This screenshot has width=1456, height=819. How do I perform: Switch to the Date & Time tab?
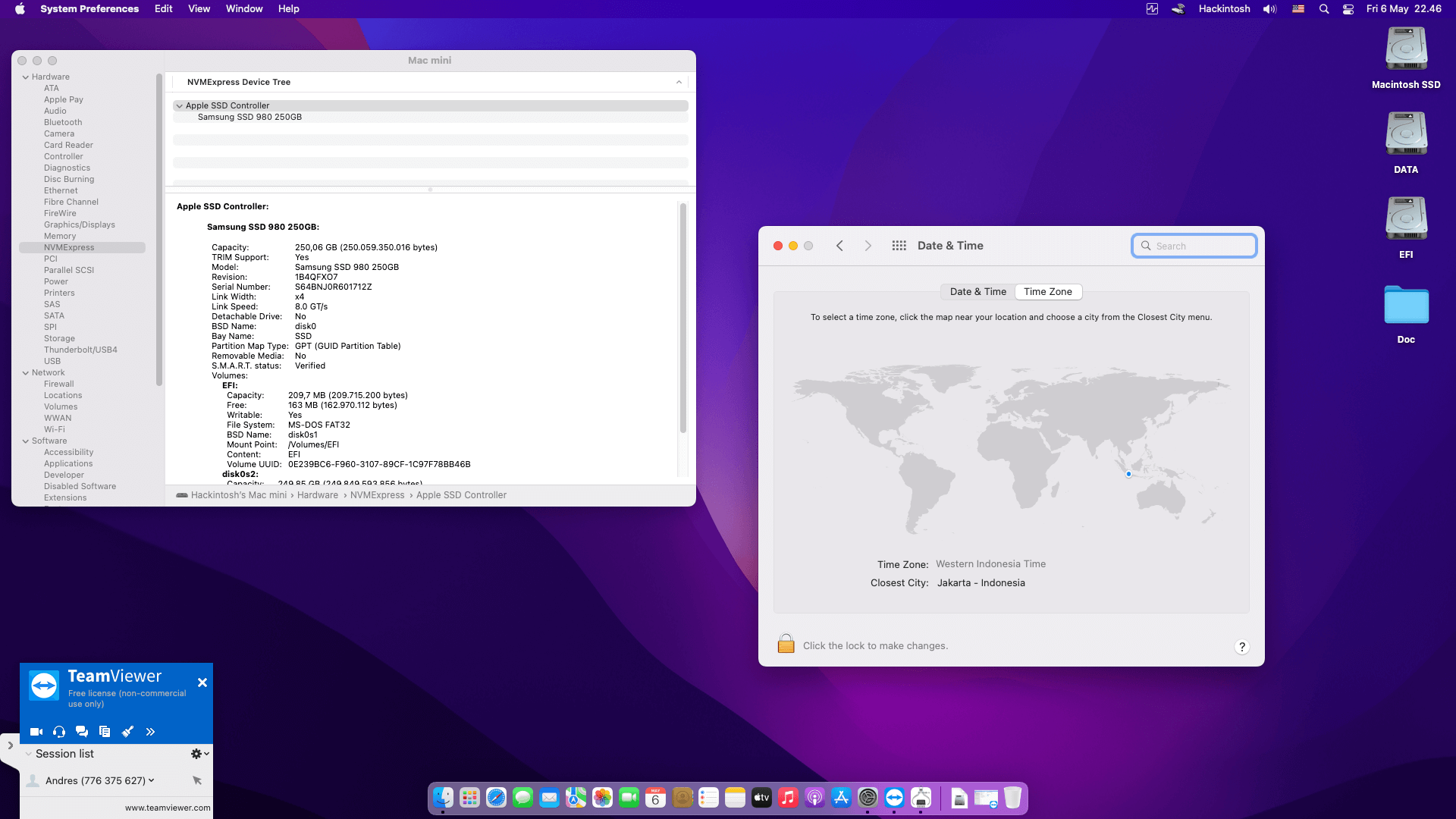(x=977, y=292)
